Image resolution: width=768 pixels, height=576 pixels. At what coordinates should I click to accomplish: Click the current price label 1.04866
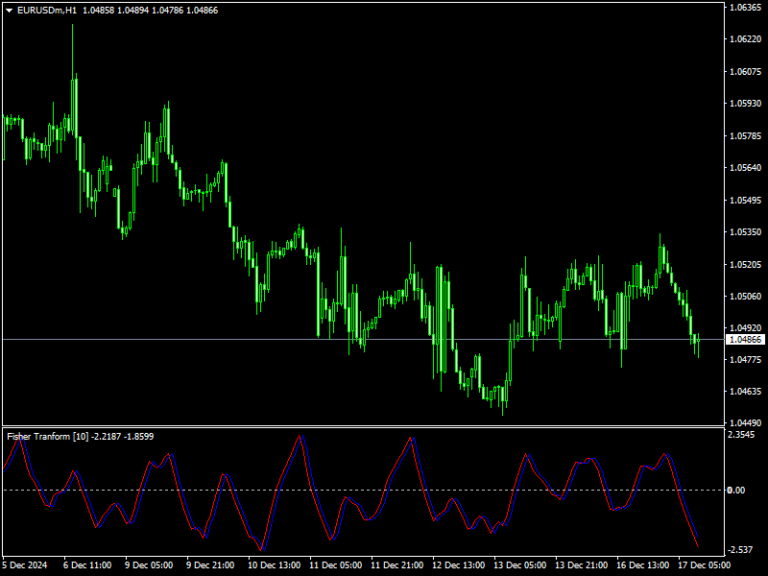click(745, 339)
